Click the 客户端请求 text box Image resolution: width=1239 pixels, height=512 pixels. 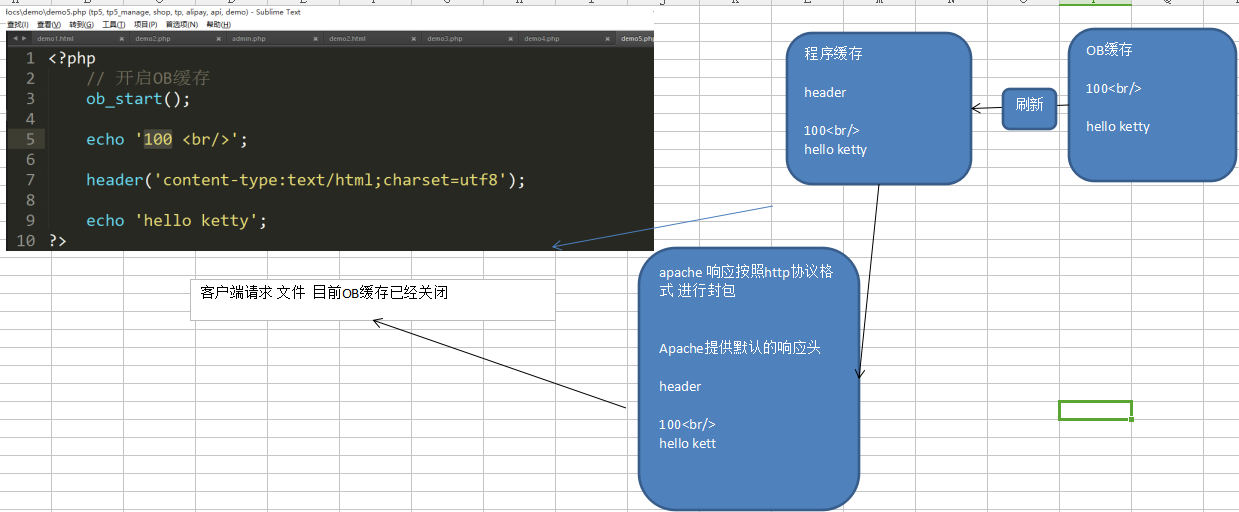[x=372, y=300]
